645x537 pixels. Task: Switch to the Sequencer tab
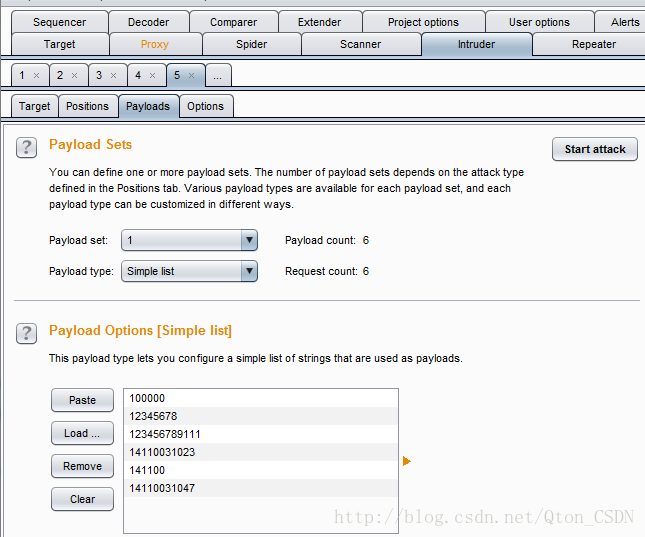tap(60, 22)
